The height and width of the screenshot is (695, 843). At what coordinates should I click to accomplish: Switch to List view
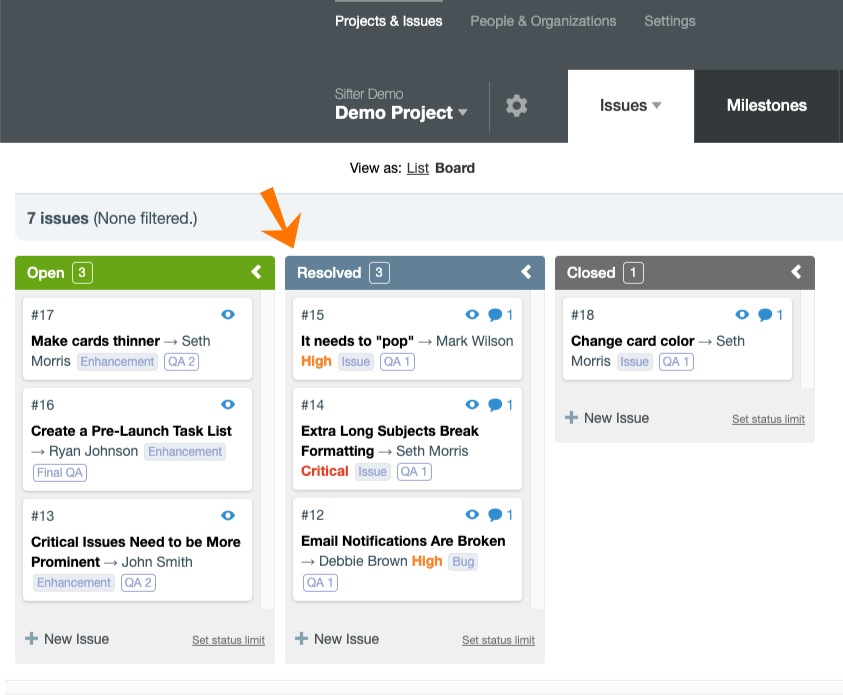pos(417,168)
